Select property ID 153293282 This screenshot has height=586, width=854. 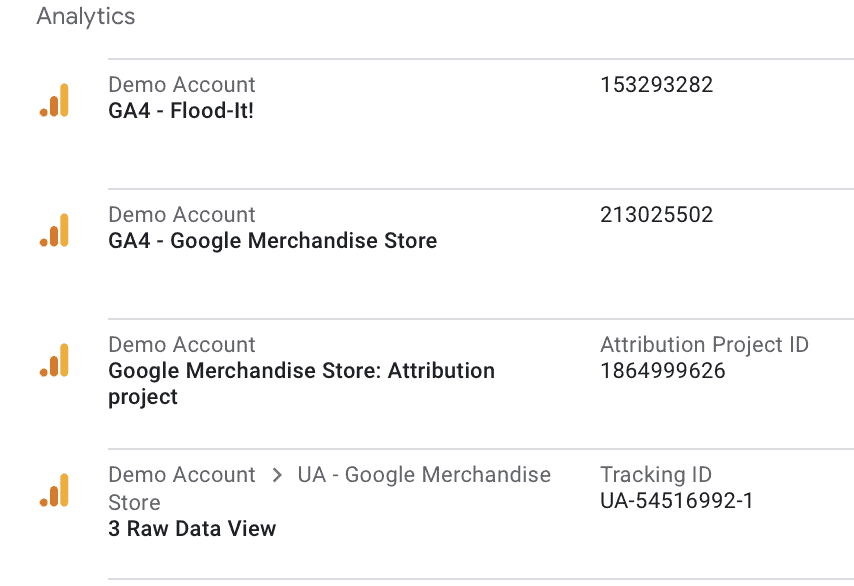(656, 85)
